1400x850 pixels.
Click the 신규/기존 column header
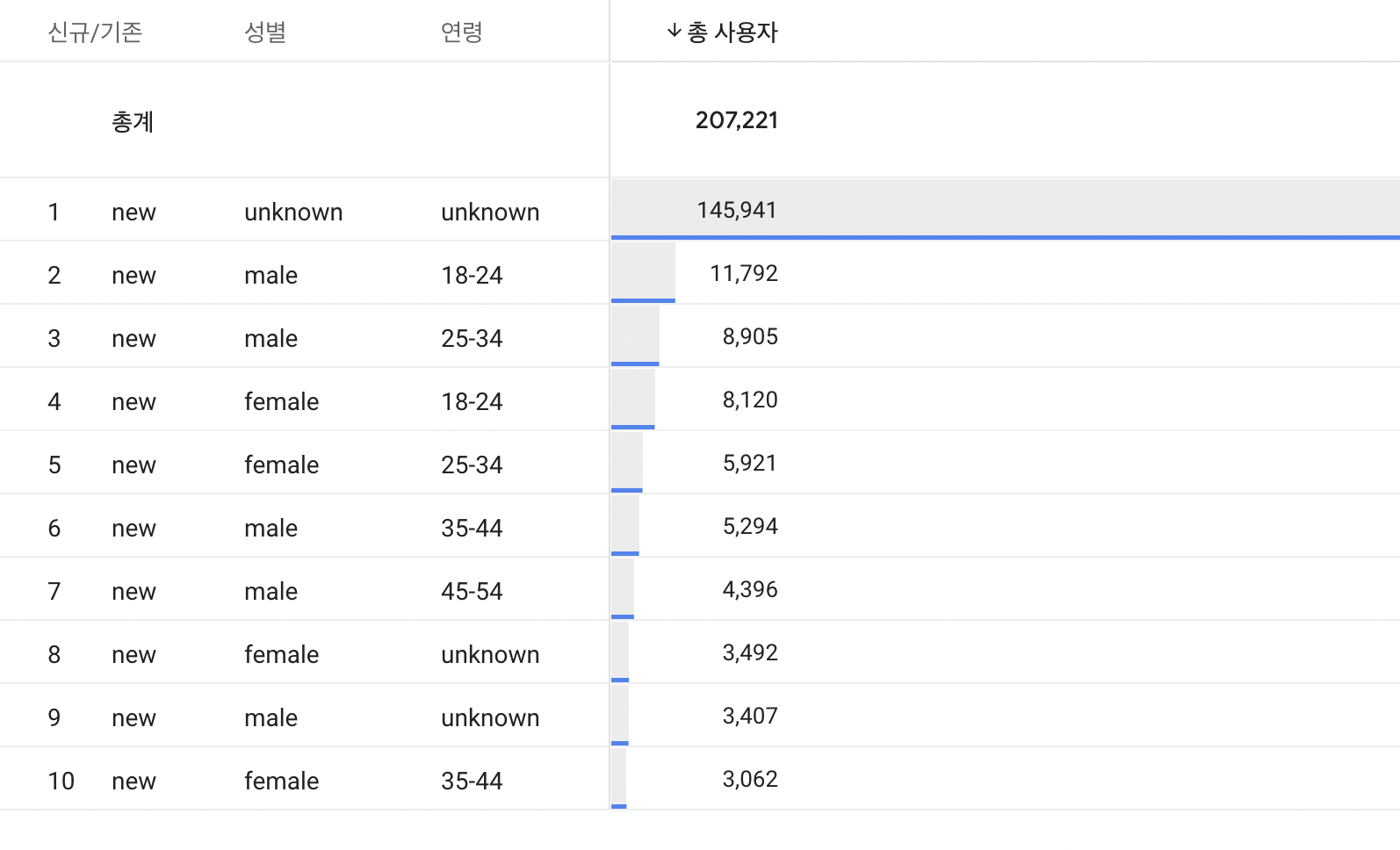(x=95, y=32)
